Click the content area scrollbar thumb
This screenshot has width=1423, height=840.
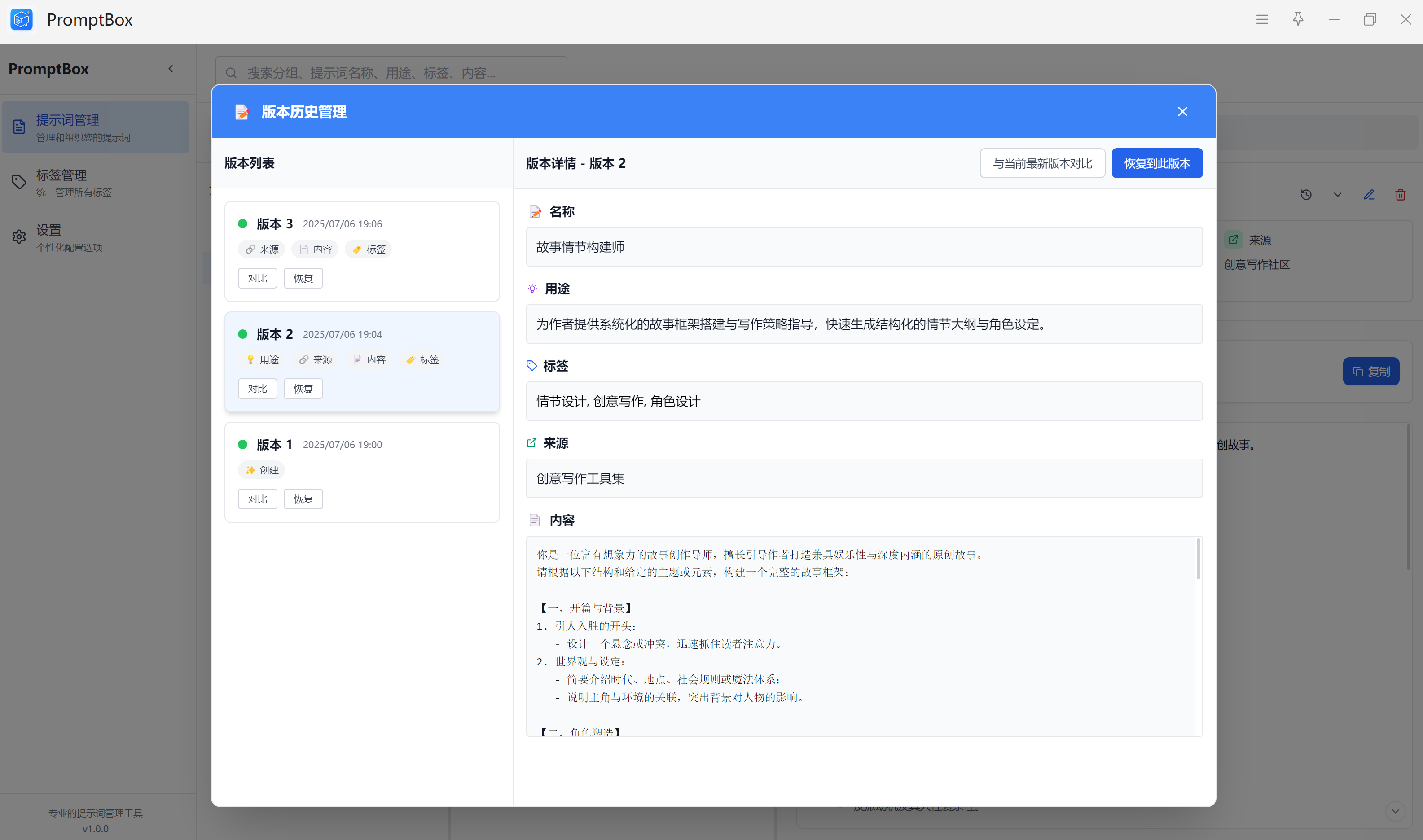(1198, 559)
